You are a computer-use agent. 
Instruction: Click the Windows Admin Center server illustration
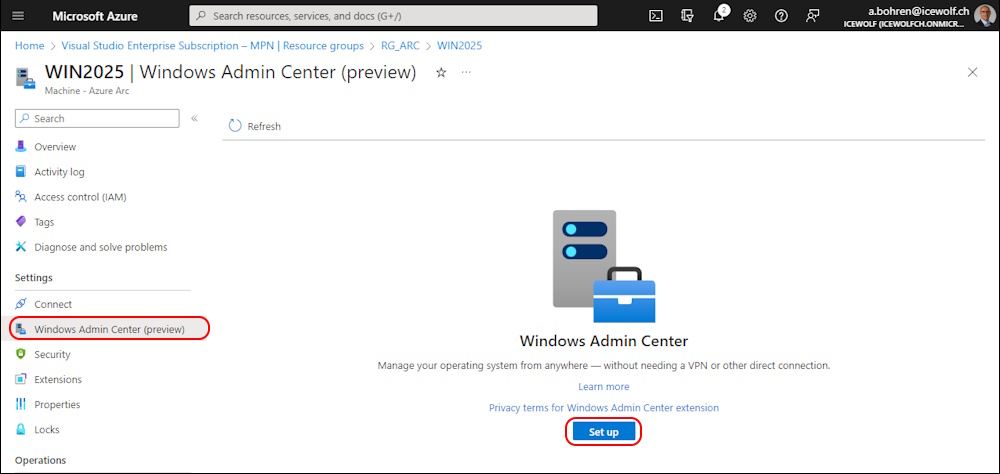tap(603, 267)
